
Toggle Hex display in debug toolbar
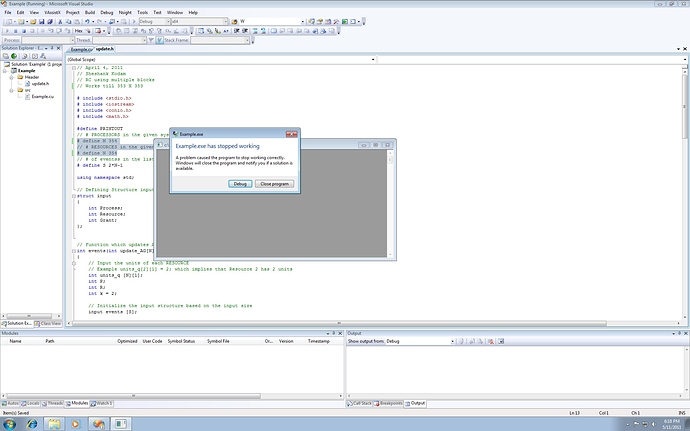tap(78, 31)
